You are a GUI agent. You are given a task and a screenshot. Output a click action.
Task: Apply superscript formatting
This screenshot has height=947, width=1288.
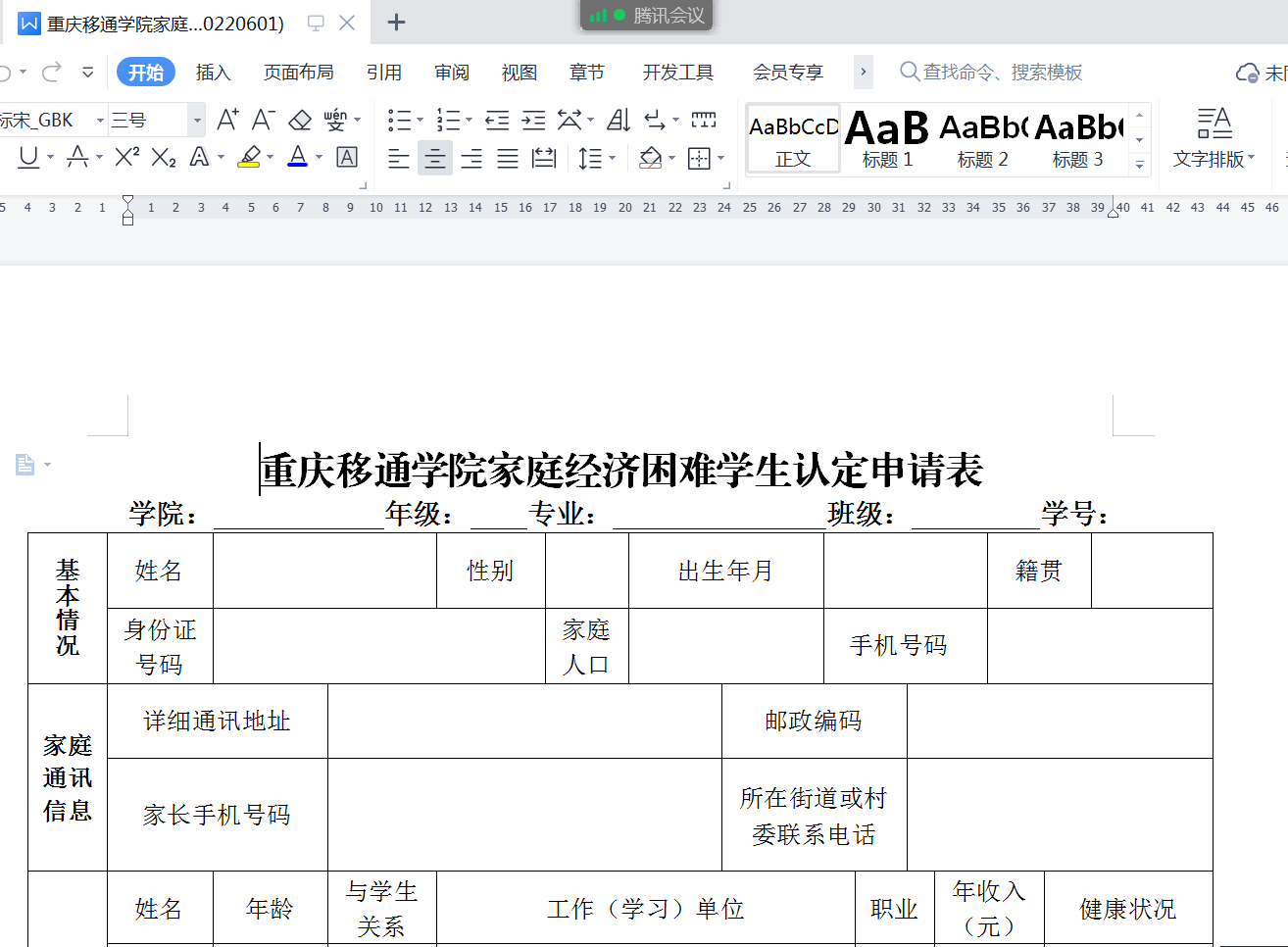coord(126,157)
